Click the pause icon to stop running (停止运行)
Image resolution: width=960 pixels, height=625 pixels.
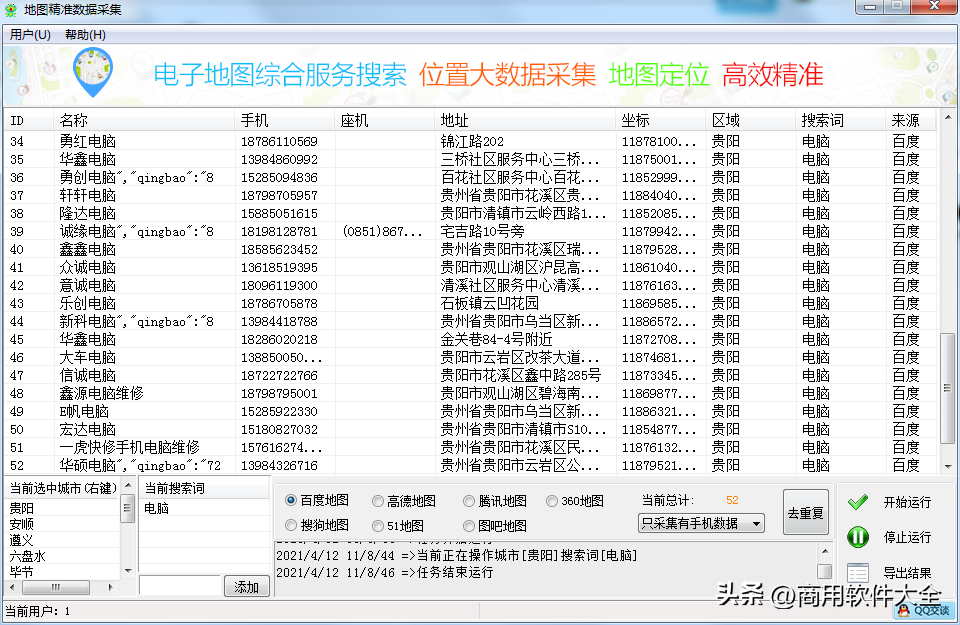(857, 537)
